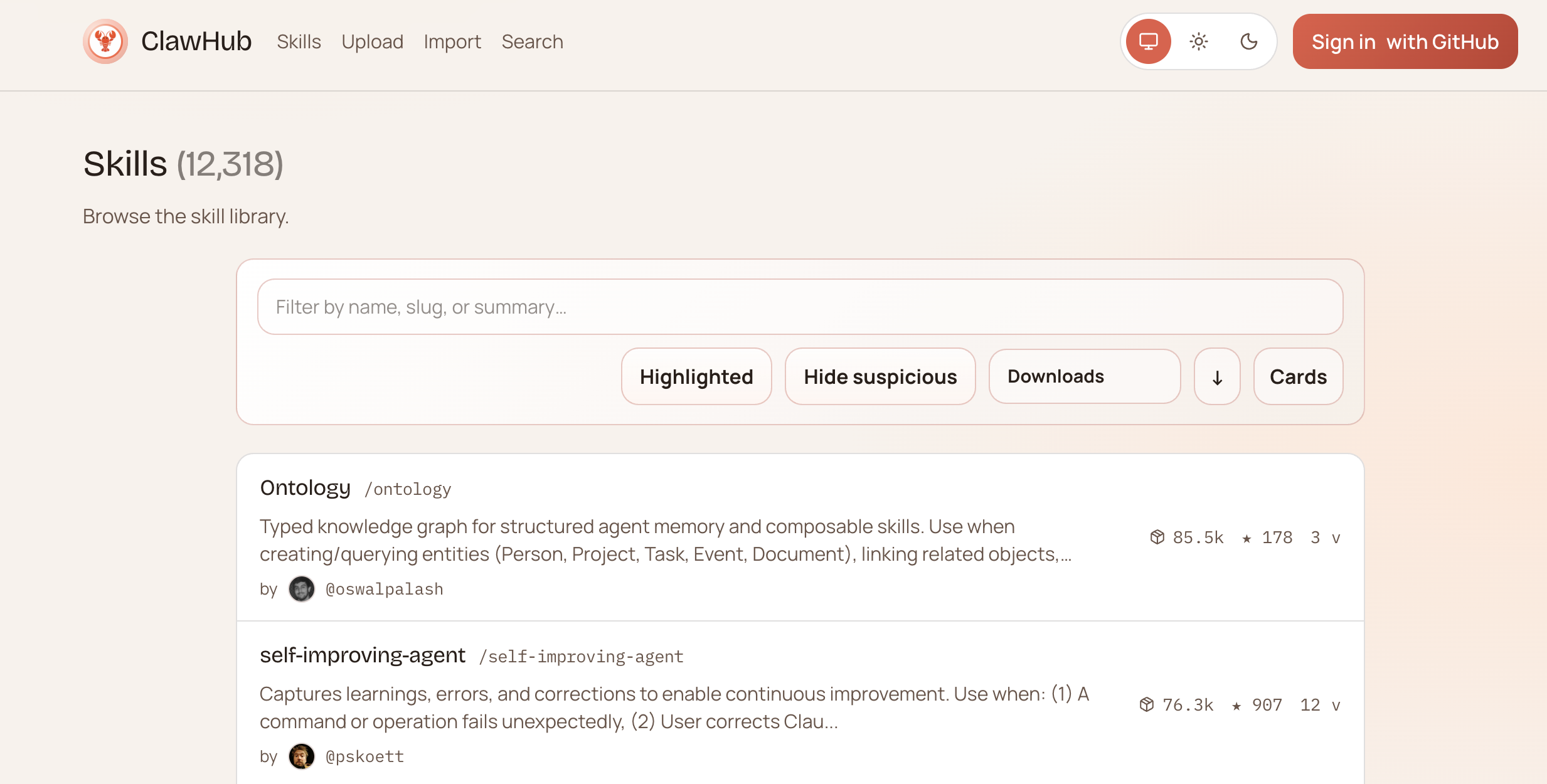Toggle the Cards view mode
The width and height of the screenshot is (1547, 784).
click(1298, 377)
